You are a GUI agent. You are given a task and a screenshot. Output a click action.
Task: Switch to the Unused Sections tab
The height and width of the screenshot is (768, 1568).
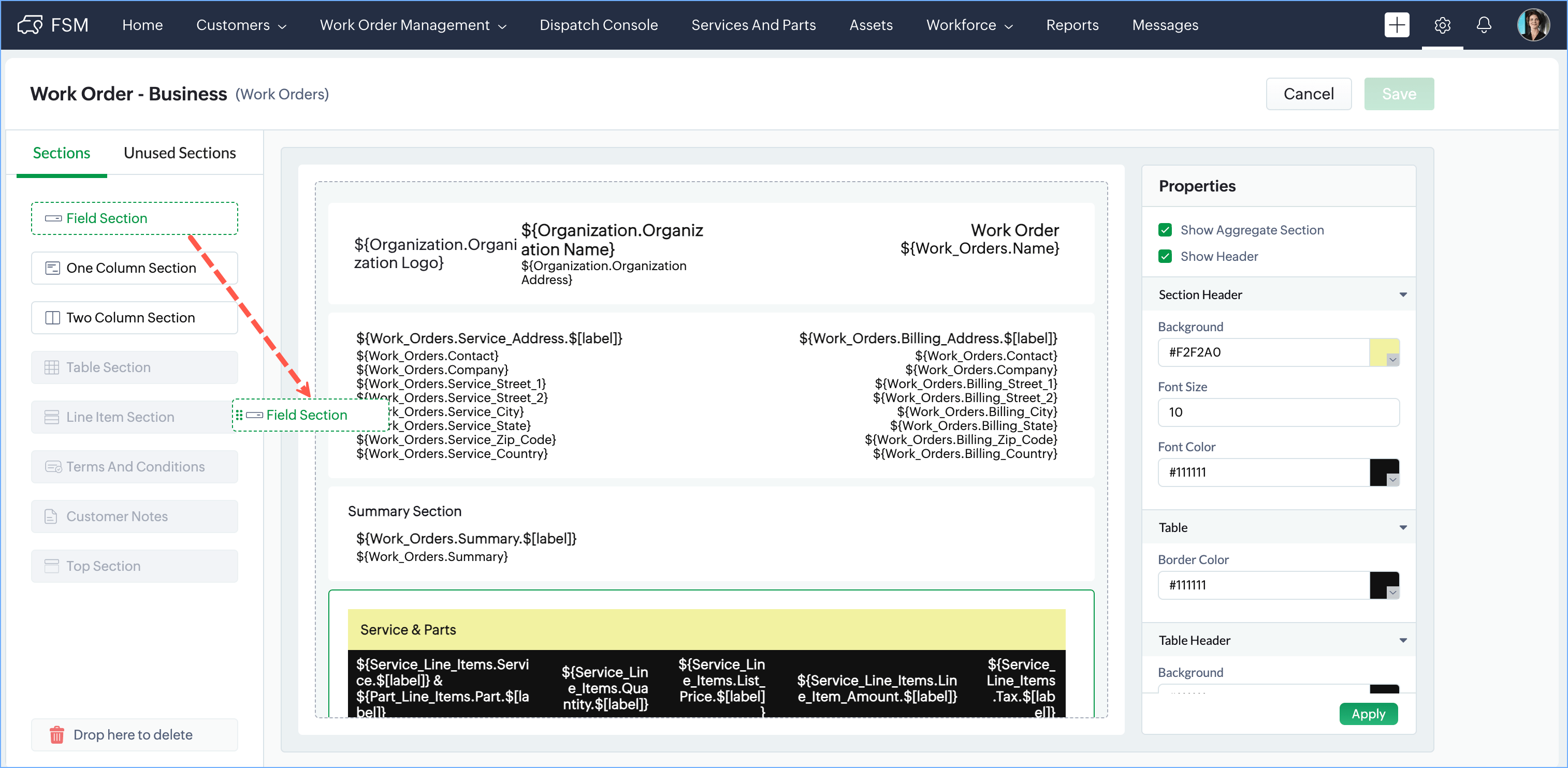180,153
